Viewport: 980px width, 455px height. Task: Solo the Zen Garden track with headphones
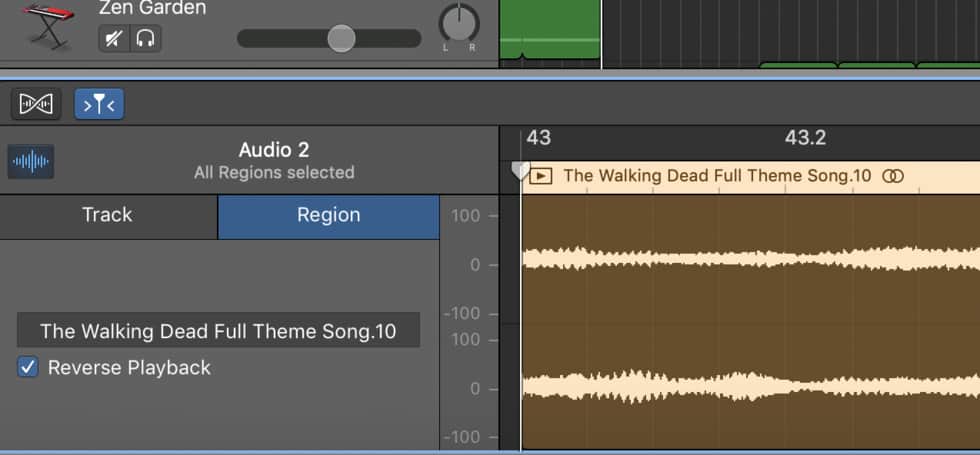146,39
